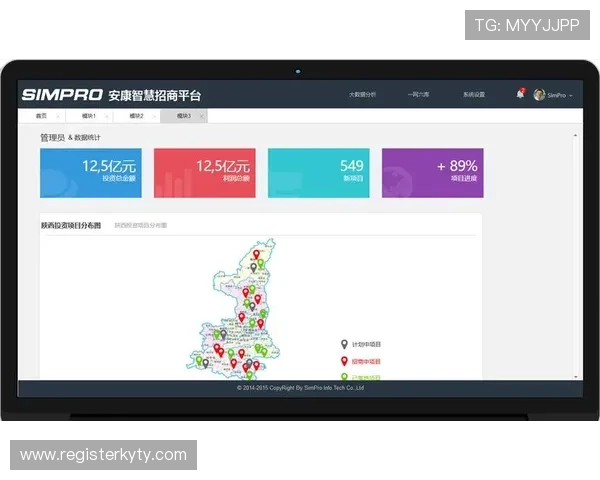This screenshot has width=600, height=480.
Task: Click the Shaanxi province map image
Action: pyautogui.click(x=233, y=309)
